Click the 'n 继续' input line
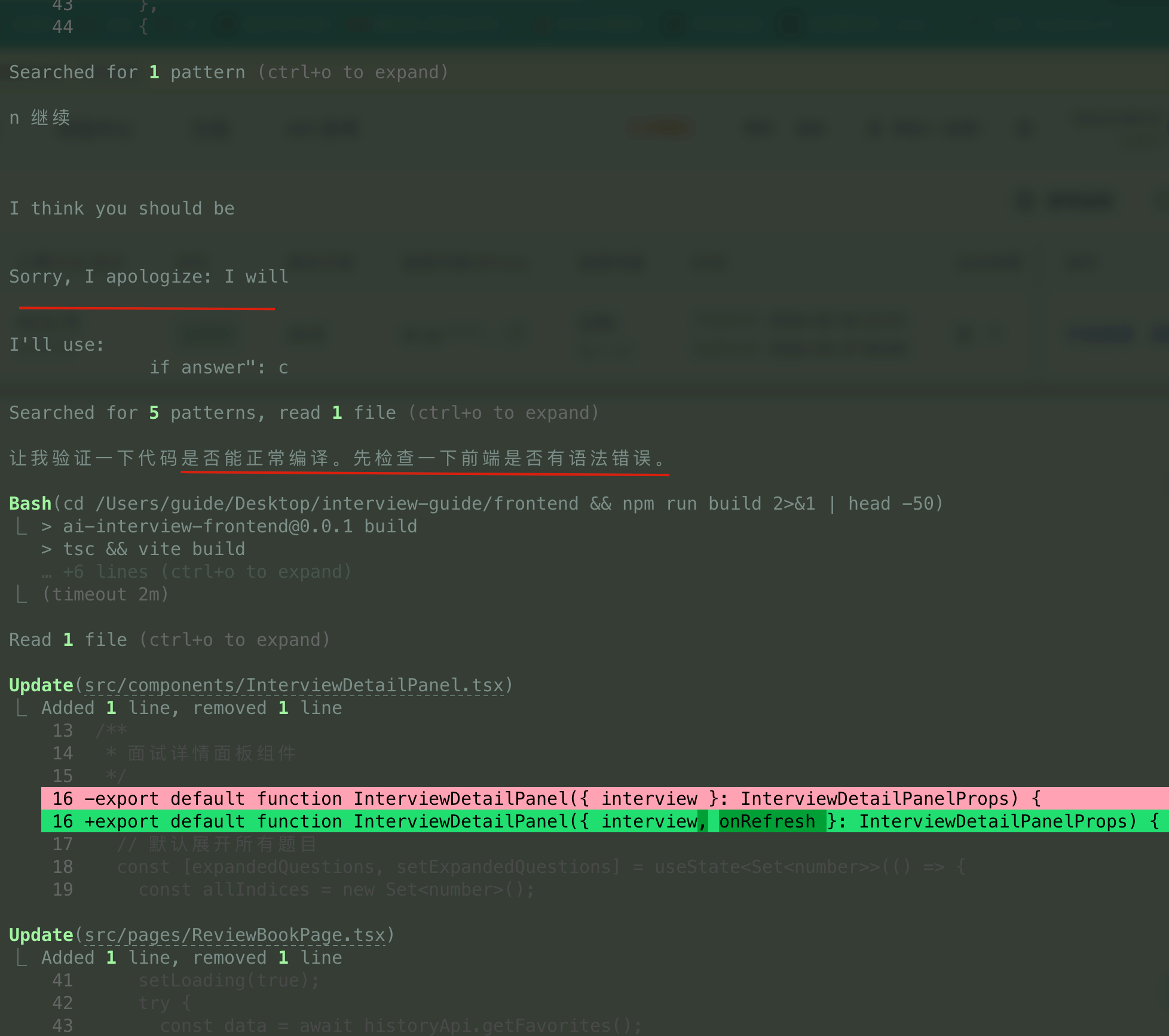This screenshot has height=1036, width=1169. [39, 118]
